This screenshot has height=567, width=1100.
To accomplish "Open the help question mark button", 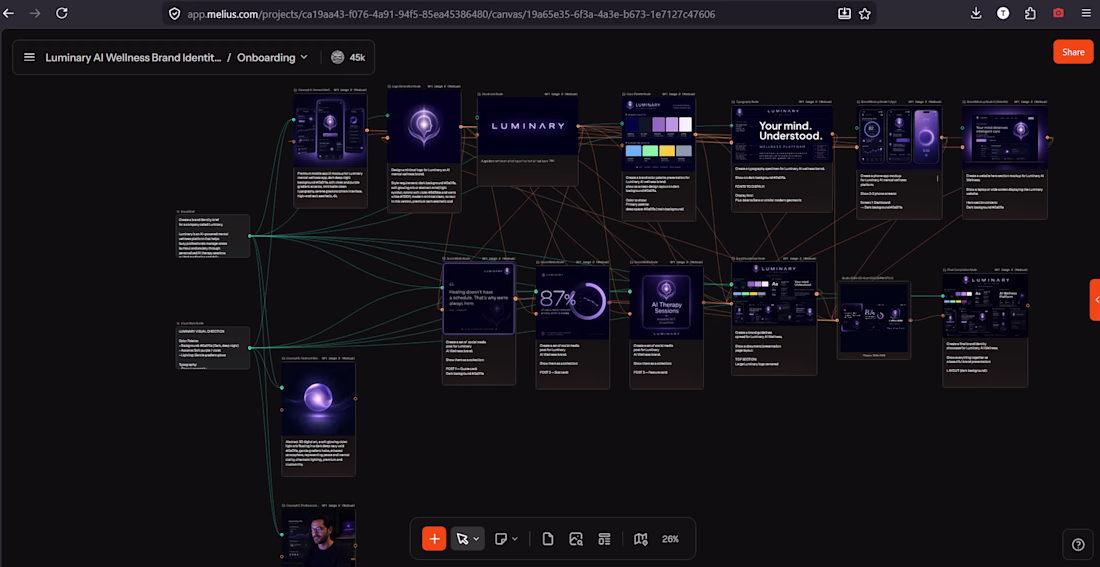I will pos(1078,544).
